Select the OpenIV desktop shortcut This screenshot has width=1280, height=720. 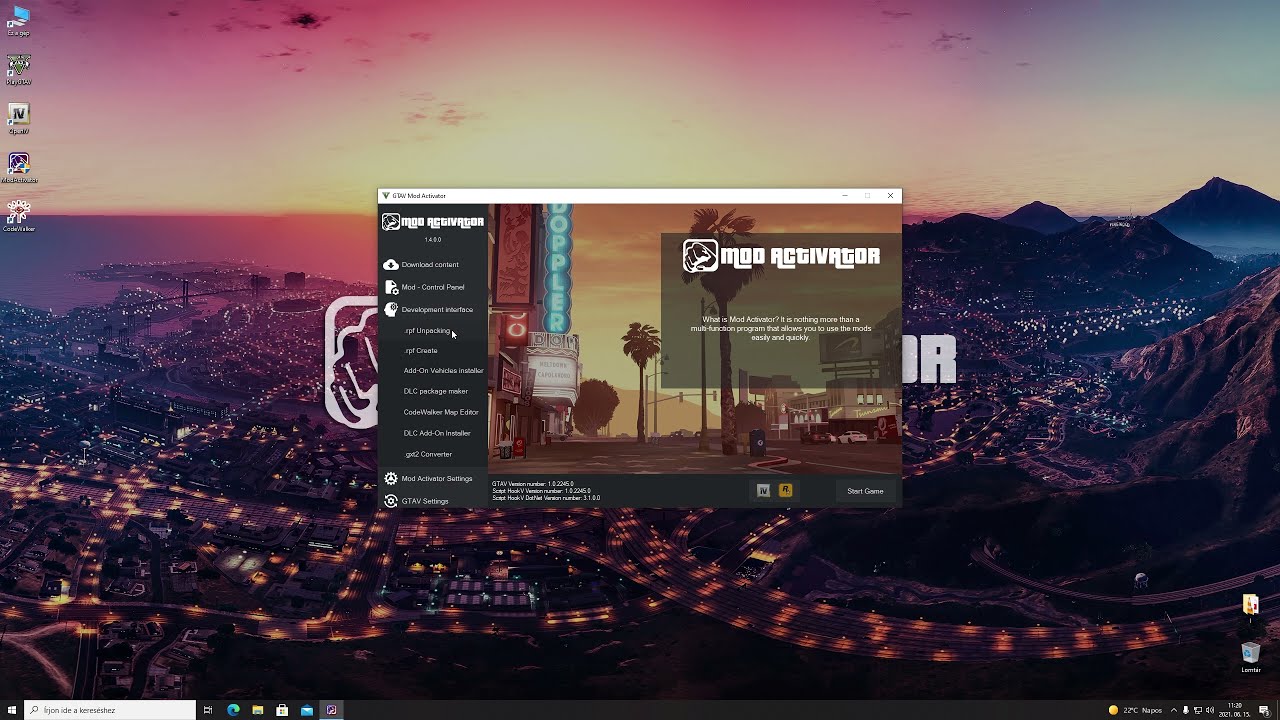pyautogui.click(x=18, y=118)
